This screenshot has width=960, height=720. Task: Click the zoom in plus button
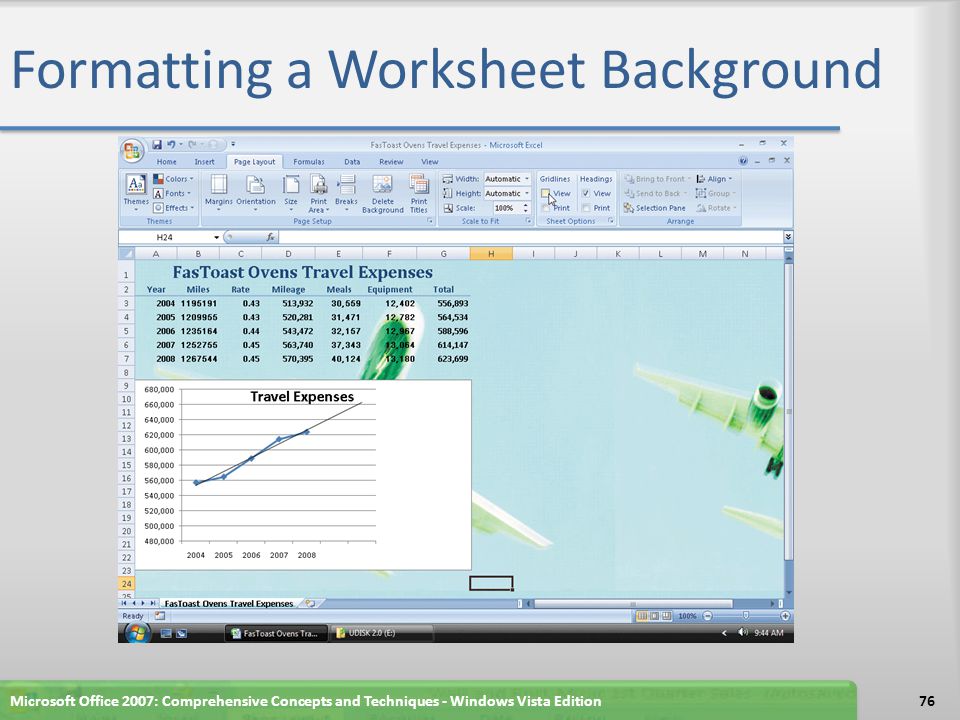[785, 616]
